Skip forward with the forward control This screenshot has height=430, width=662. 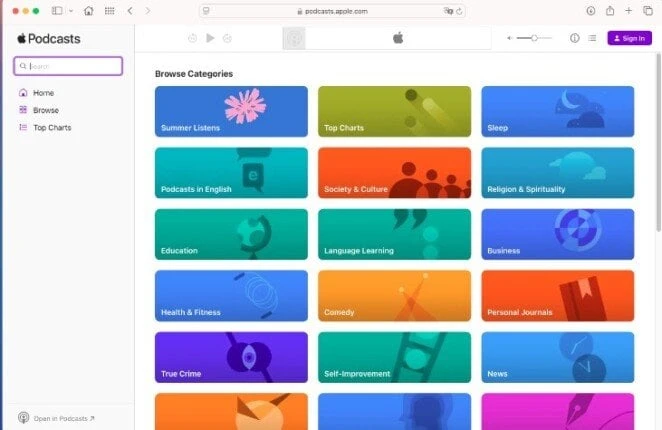[227, 38]
